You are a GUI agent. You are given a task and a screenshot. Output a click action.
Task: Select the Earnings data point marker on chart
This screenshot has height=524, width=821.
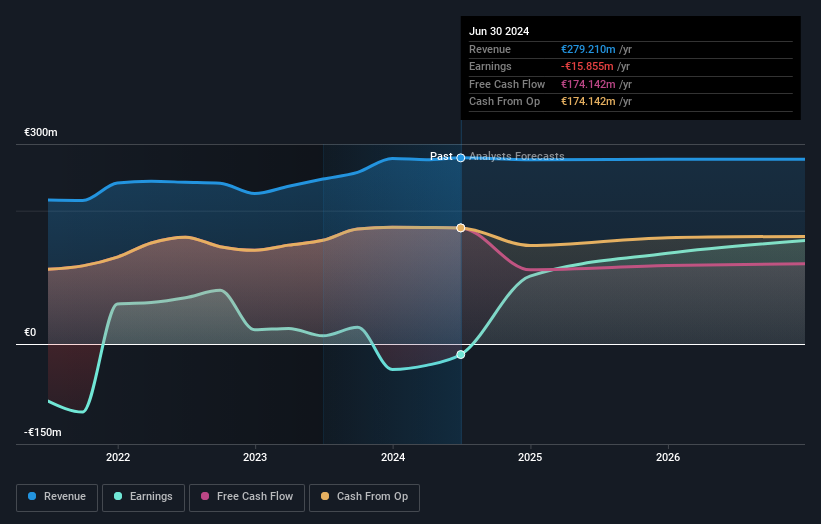pos(461,354)
